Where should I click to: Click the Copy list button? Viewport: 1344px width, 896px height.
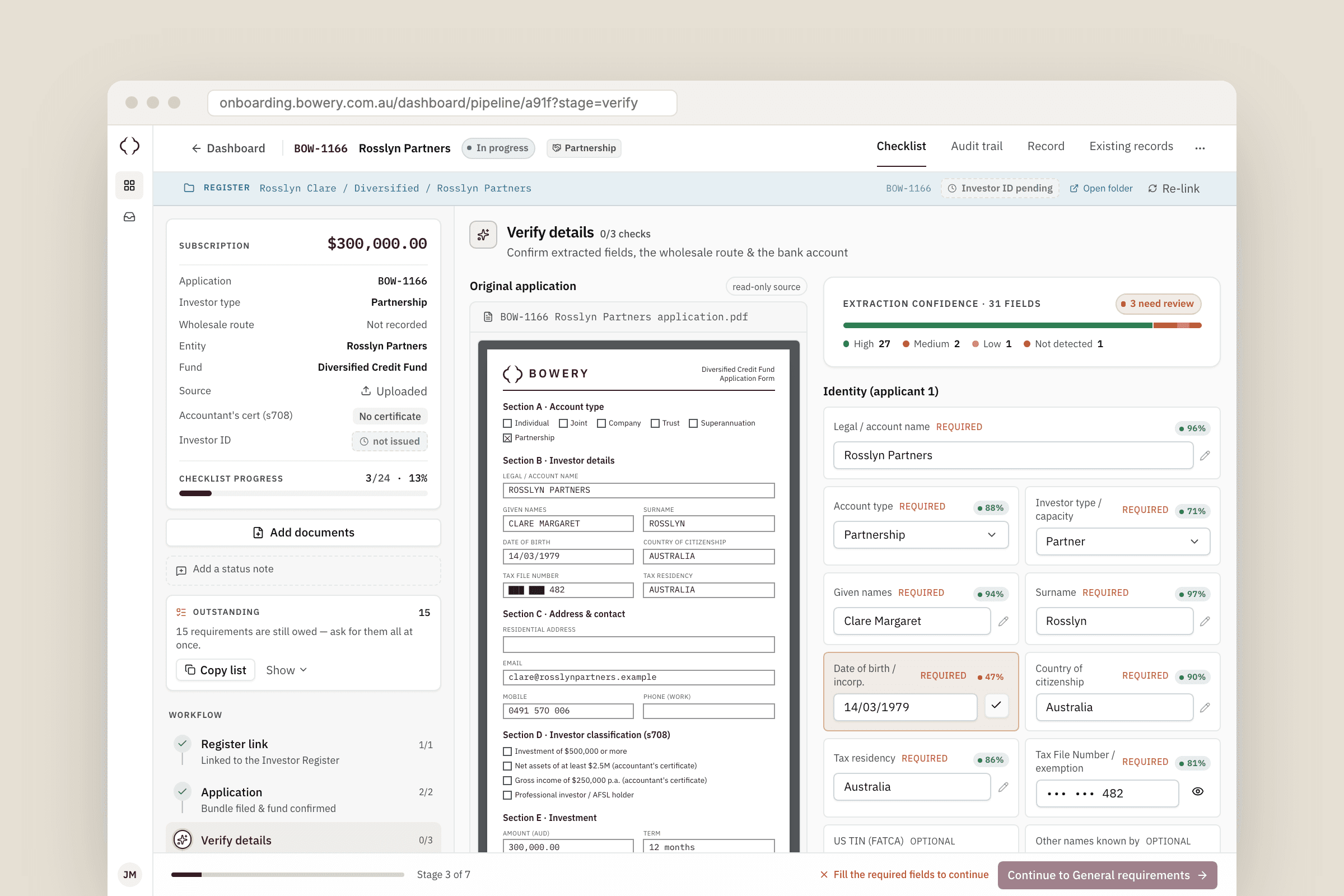pos(216,670)
